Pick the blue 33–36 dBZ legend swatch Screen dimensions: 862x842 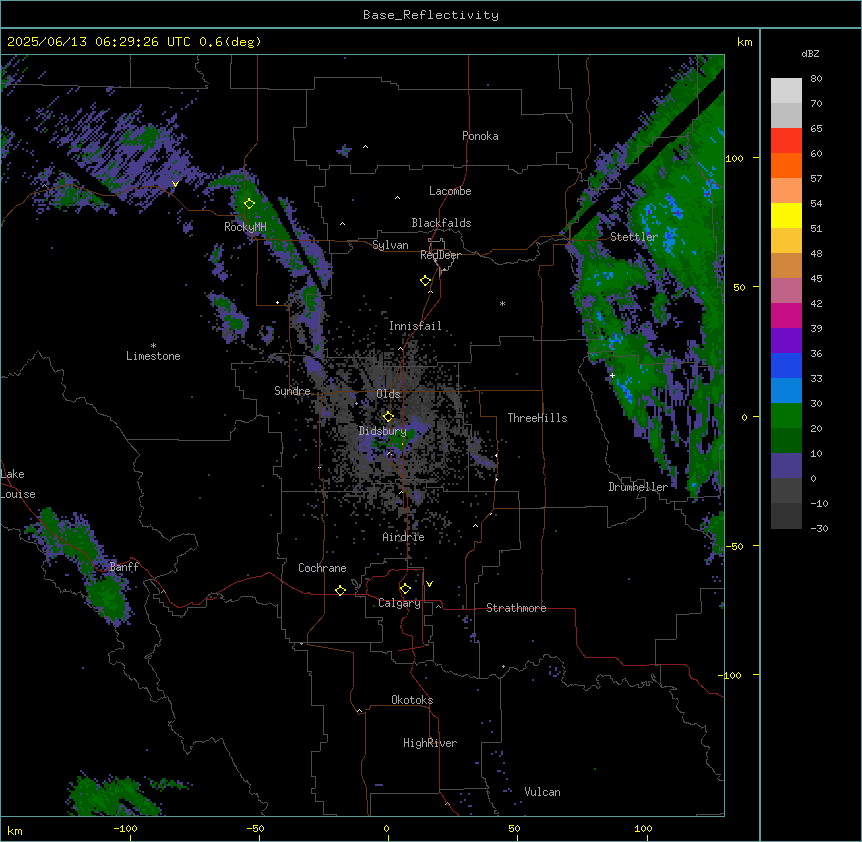[786, 365]
